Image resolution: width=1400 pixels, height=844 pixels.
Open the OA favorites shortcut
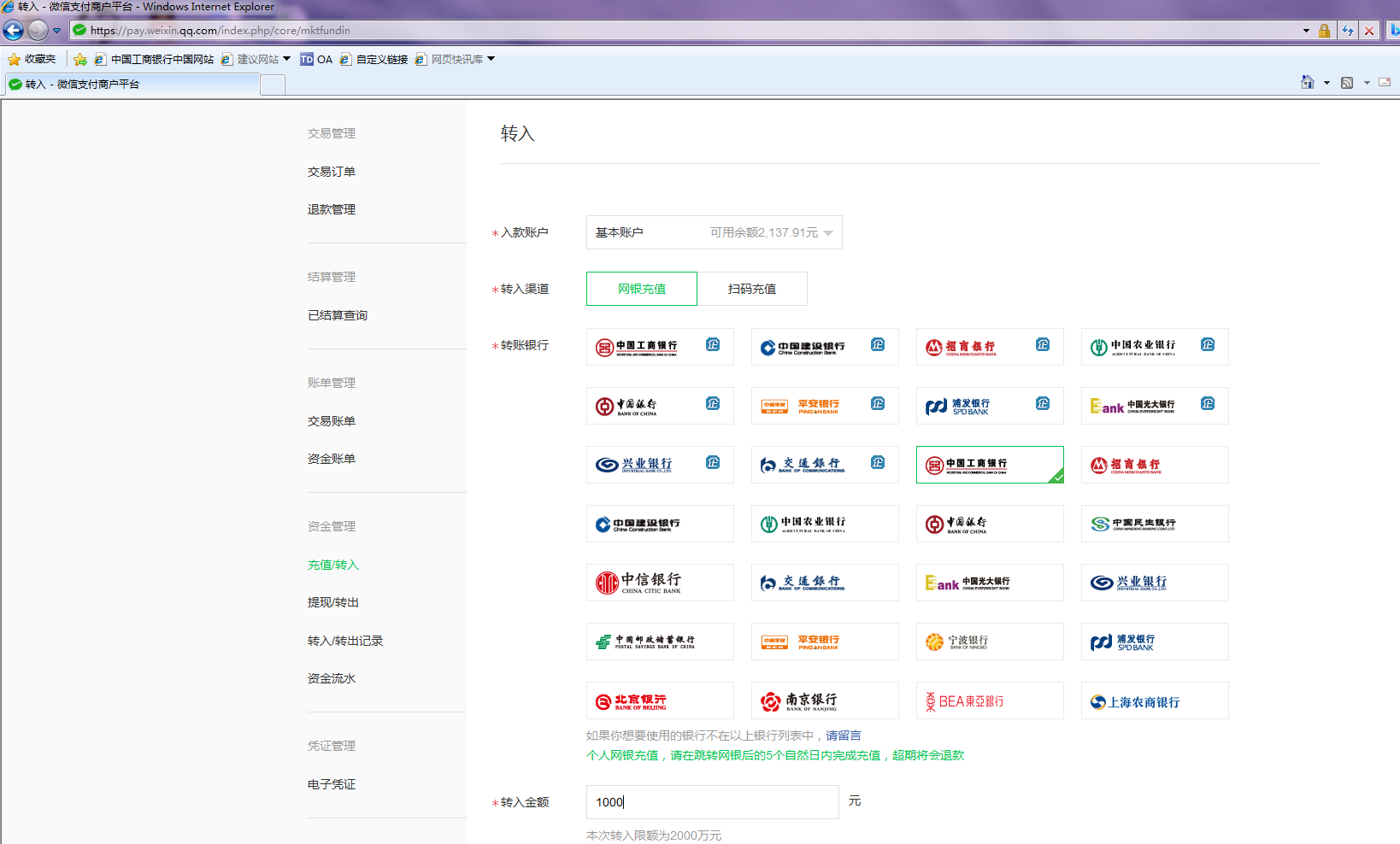click(316, 60)
